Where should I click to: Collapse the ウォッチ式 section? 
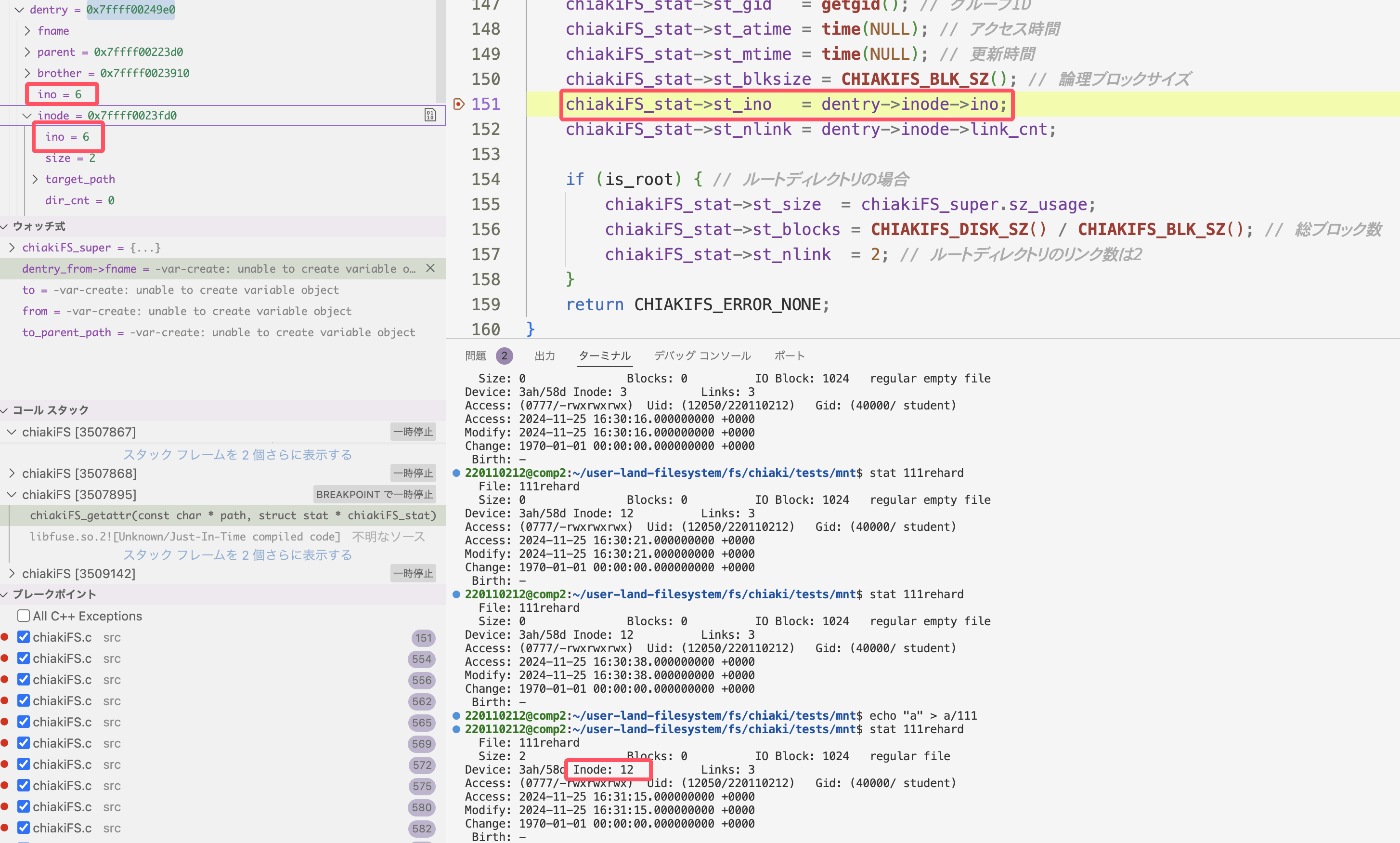[x=4, y=226]
